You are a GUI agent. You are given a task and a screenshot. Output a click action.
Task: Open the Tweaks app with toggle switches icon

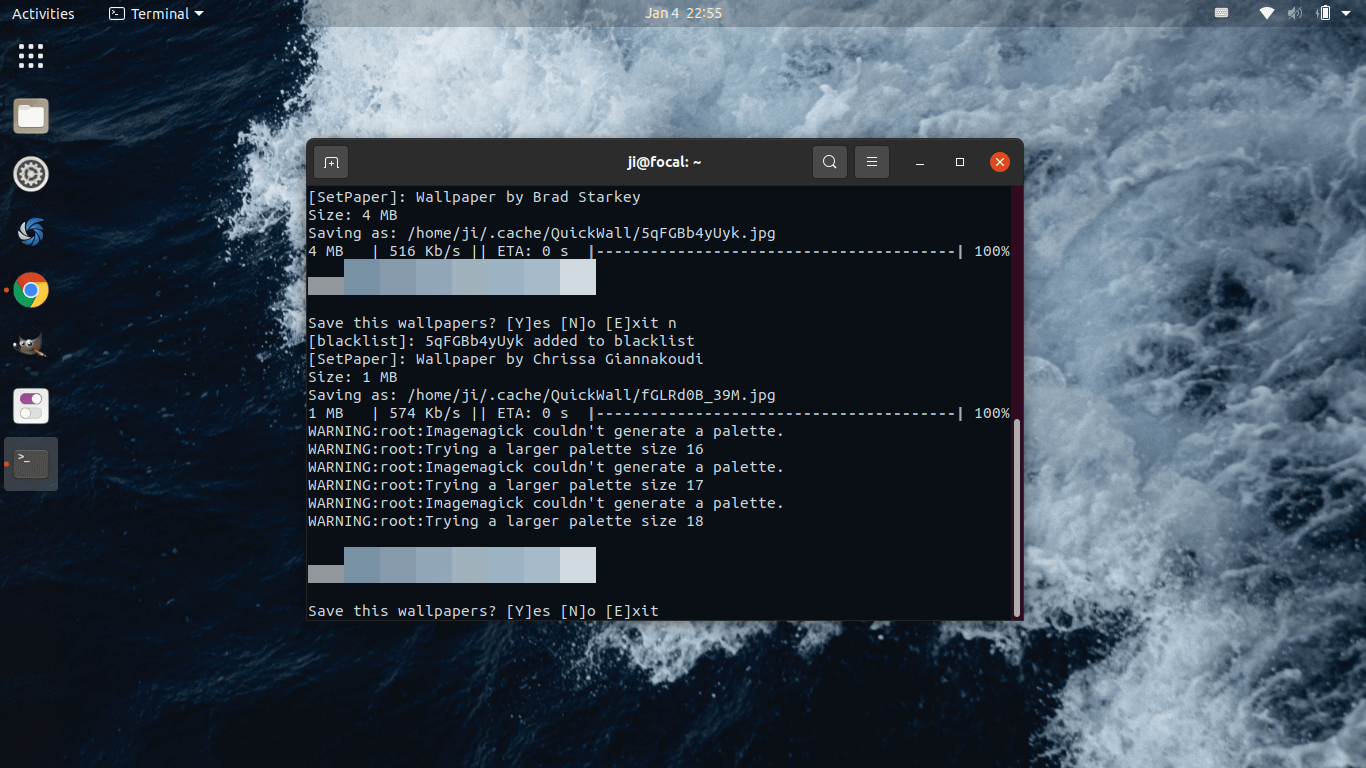pos(31,405)
